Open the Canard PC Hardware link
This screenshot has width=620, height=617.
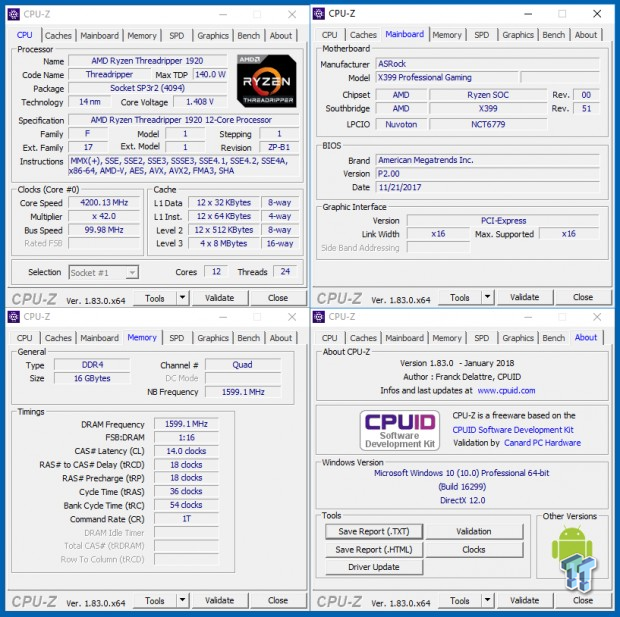[x=542, y=443]
